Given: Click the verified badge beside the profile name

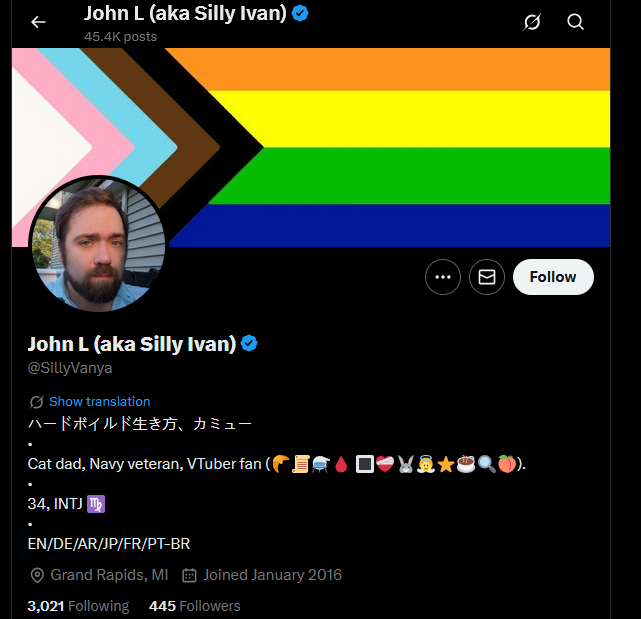Looking at the screenshot, I should pyautogui.click(x=249, y=343).
